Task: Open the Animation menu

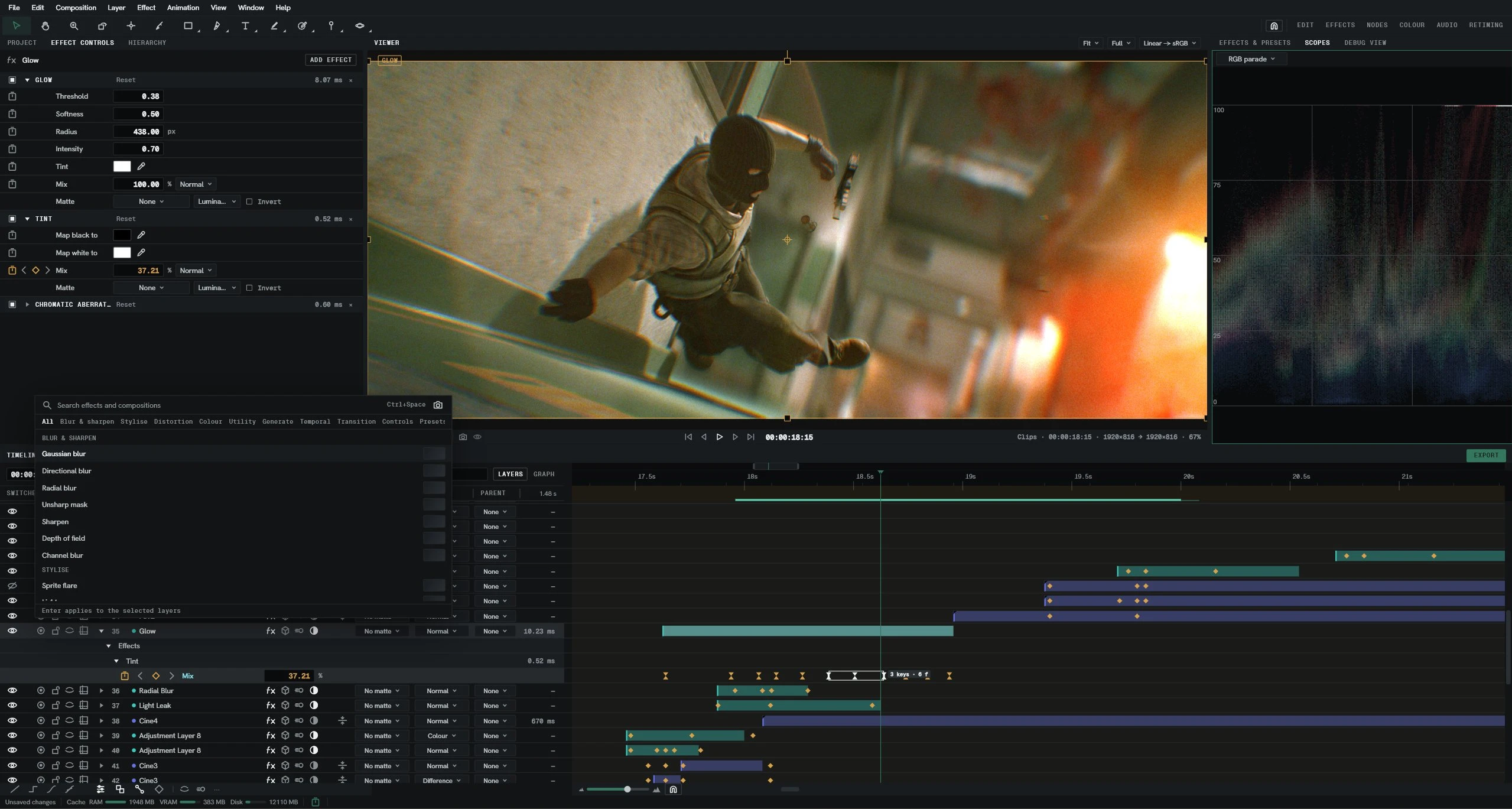Action: point(183,8)
